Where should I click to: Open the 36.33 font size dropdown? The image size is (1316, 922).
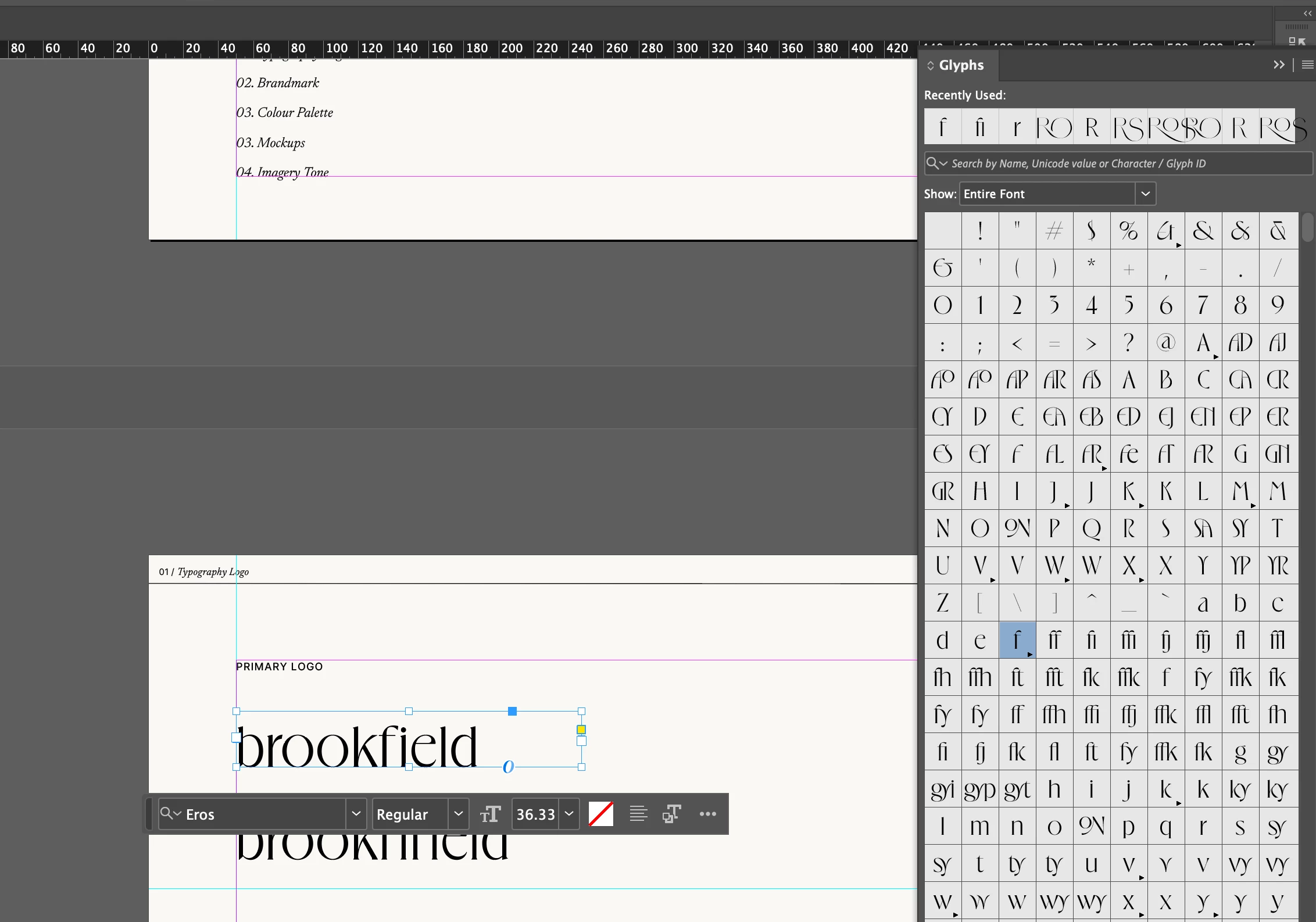569,814
